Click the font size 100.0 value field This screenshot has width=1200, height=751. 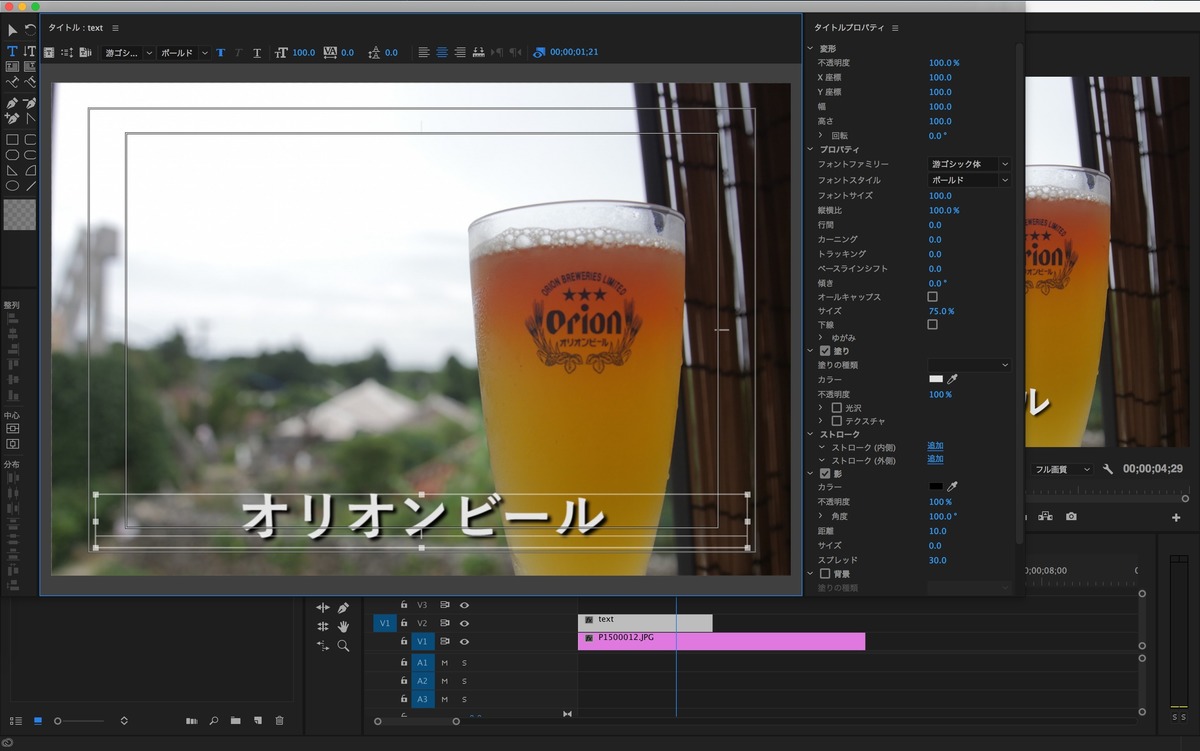tap(940, 195)
